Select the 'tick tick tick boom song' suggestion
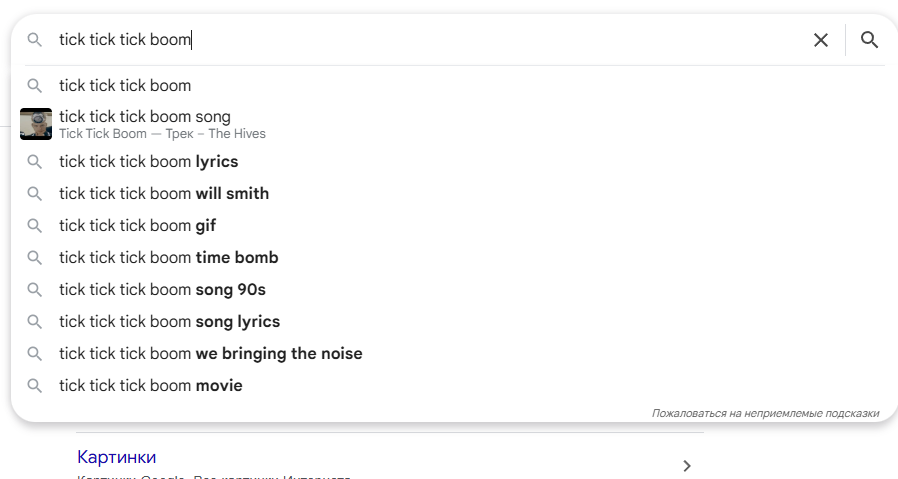Viewport: 898px width, 479px height. point(145,117)
